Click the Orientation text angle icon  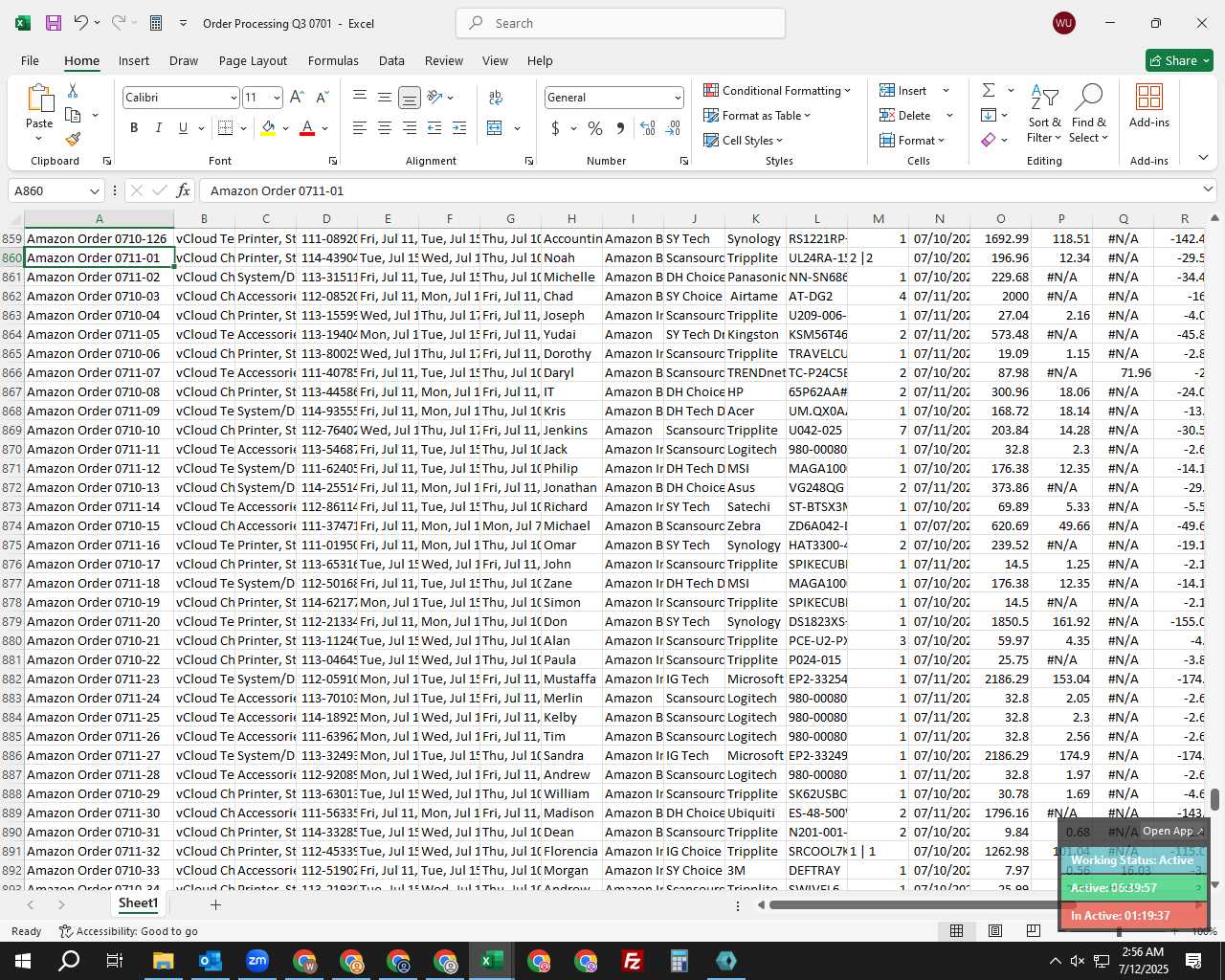[x=435, y=98]
